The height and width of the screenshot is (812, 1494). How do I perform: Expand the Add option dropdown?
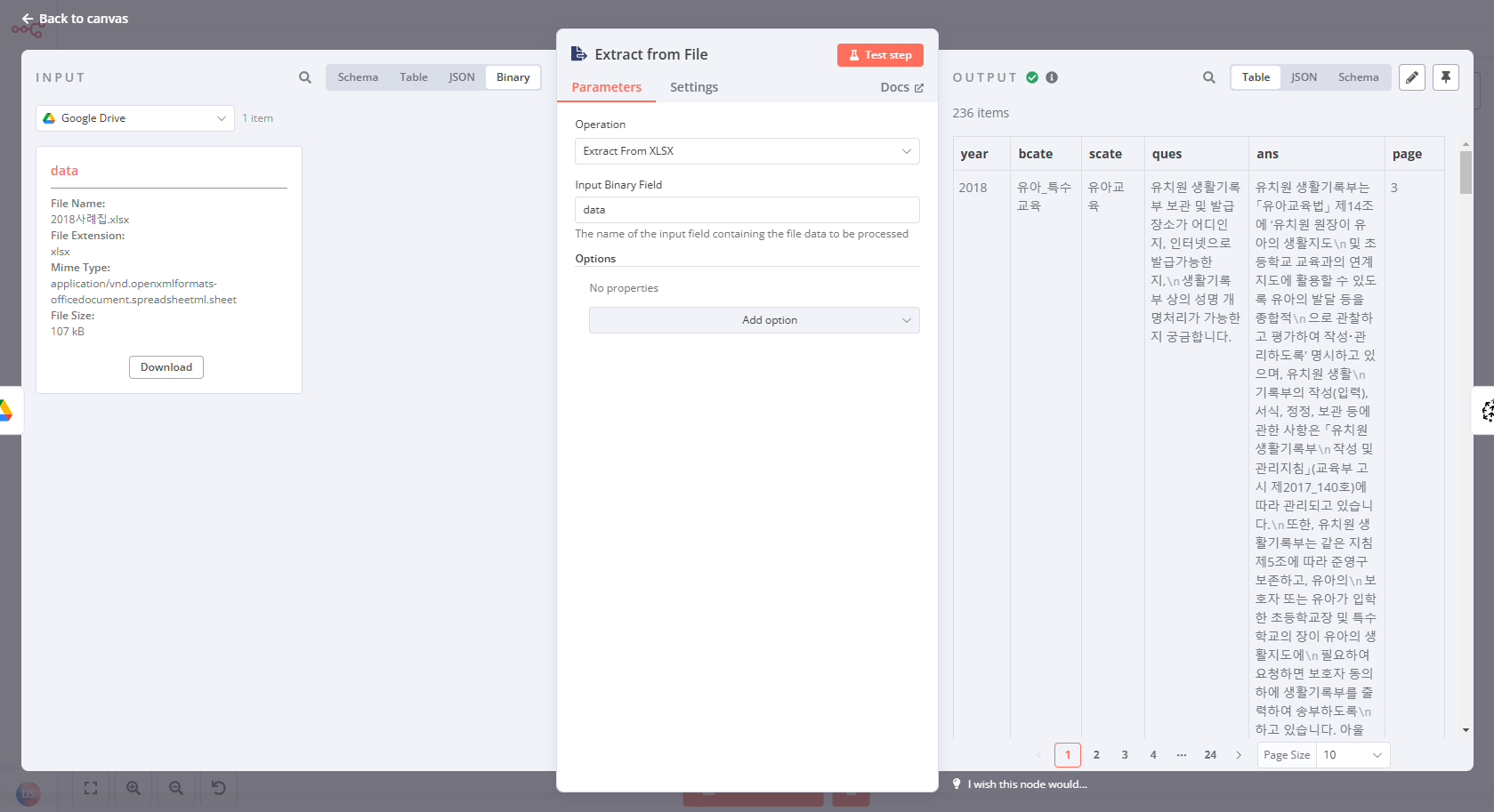[754, 320]
